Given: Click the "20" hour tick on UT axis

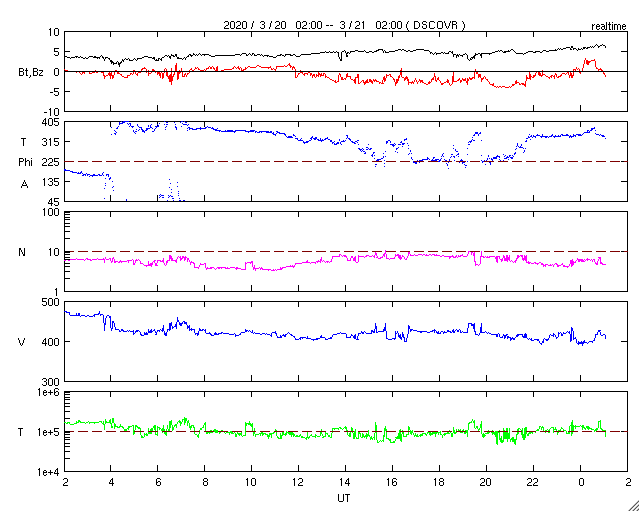Looking at the screenshot, I should (x=487, y=482).
